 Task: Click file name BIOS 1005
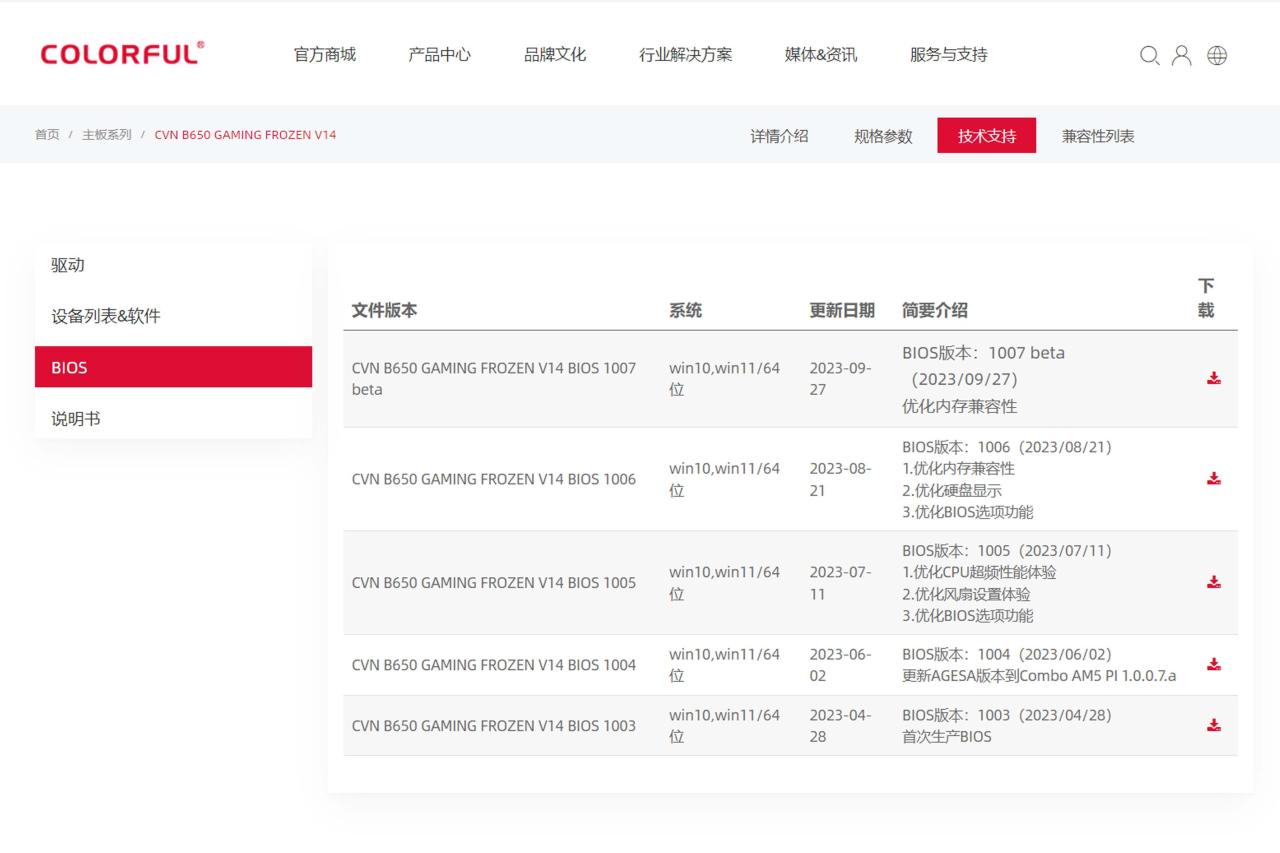pyautogui.click(x=494, y=582)
